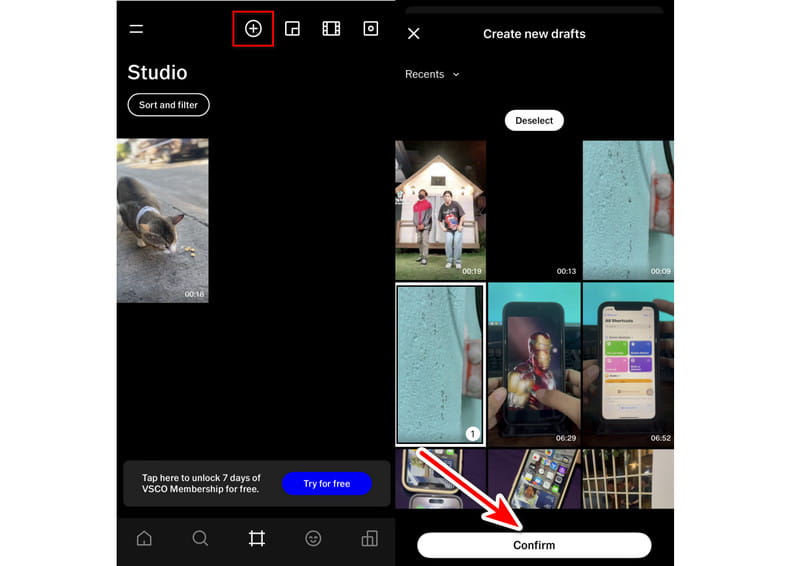Image resolution: width=800 pixels, height=566 pixels.
Task: Select the two people house video 00:19
Action: 440,210
